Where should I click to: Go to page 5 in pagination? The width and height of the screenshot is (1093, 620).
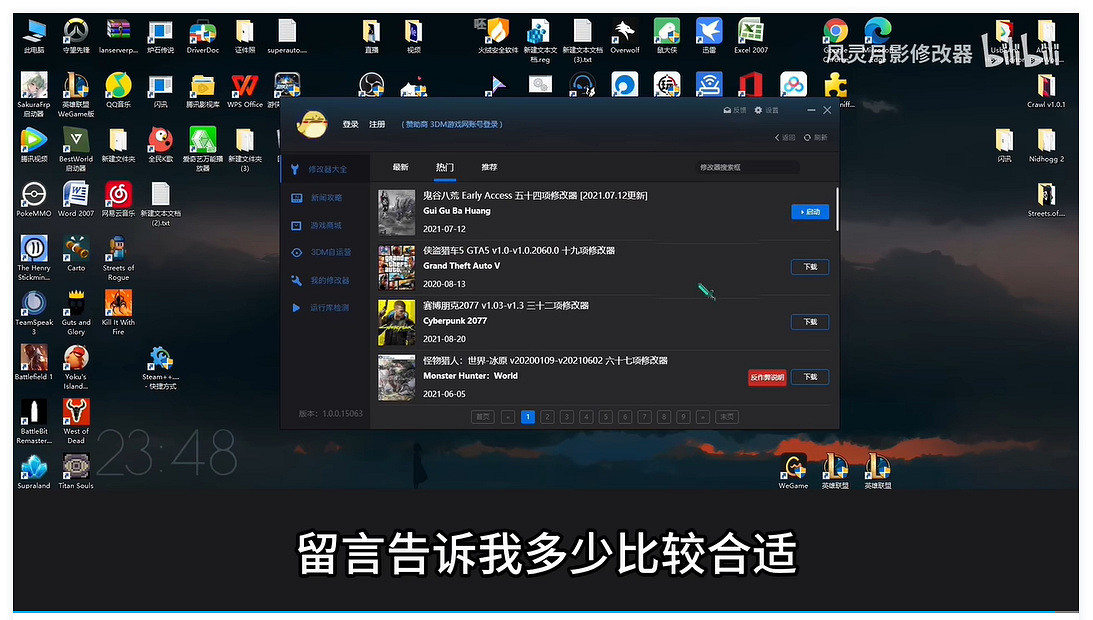point(606,417)
